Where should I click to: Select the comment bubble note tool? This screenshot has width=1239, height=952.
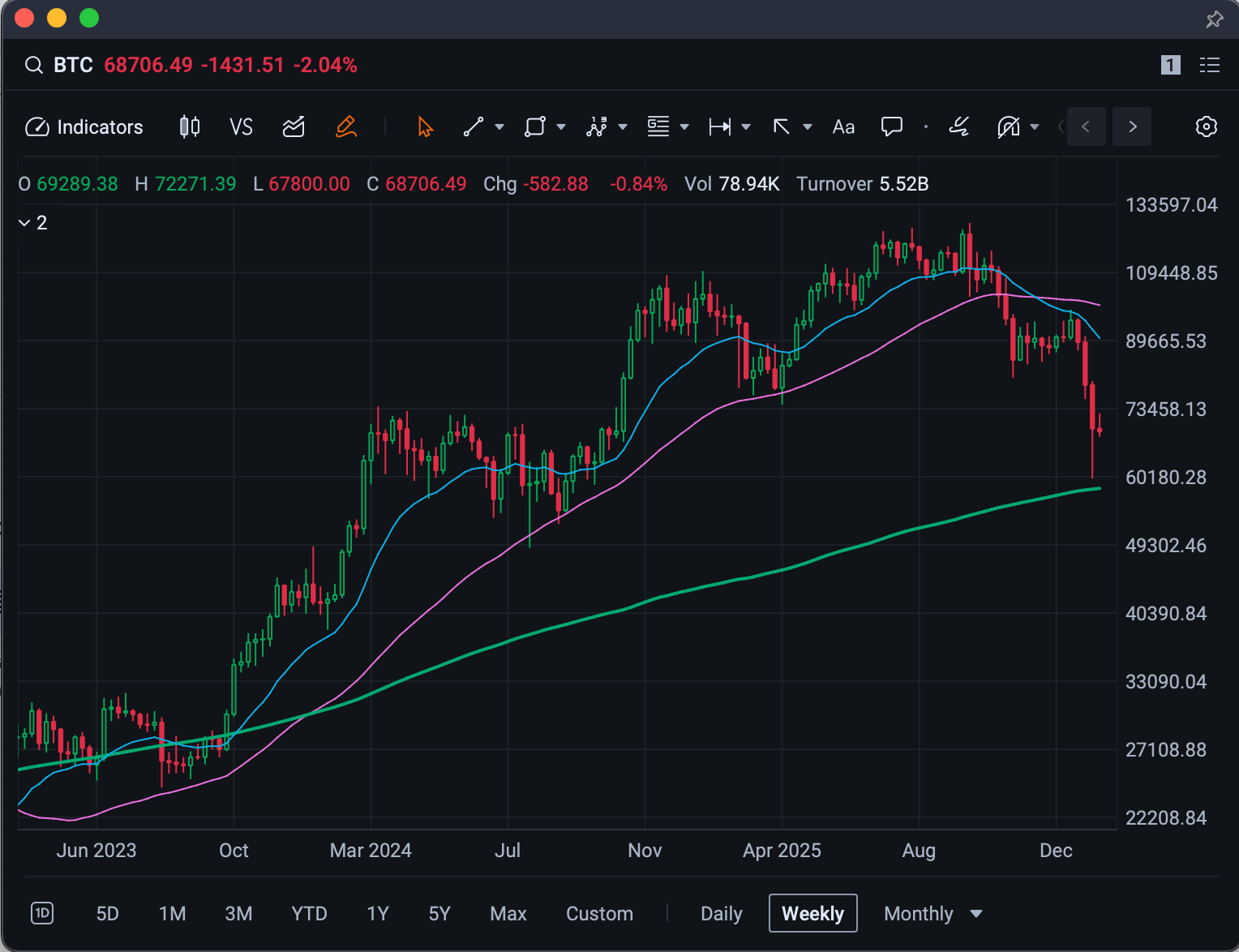tap(892, 127)
